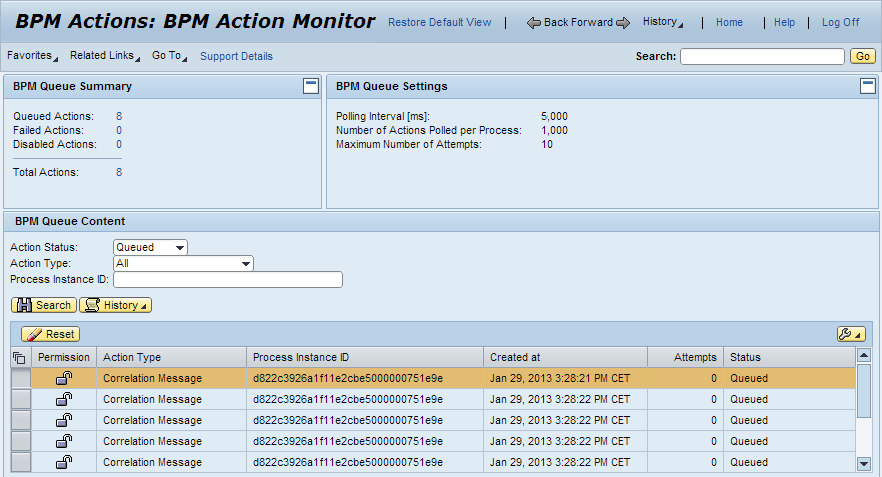The height and width of the screenshot is (477, 882).
Task: Open the Help link
Action: [784, 22]
